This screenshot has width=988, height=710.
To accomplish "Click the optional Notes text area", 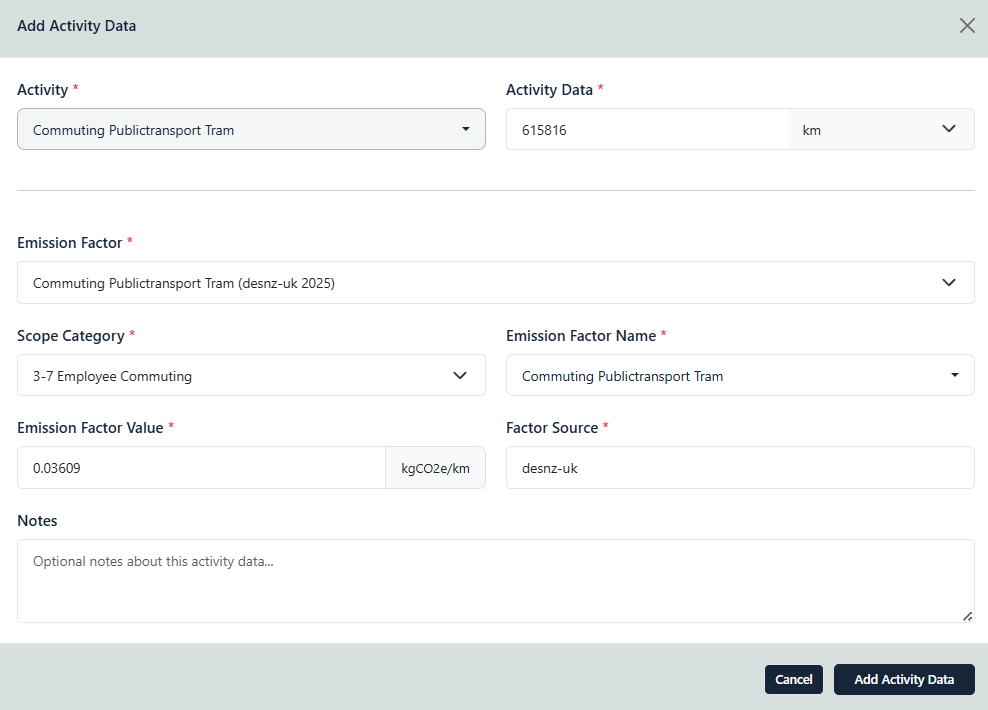I will 496,580.
